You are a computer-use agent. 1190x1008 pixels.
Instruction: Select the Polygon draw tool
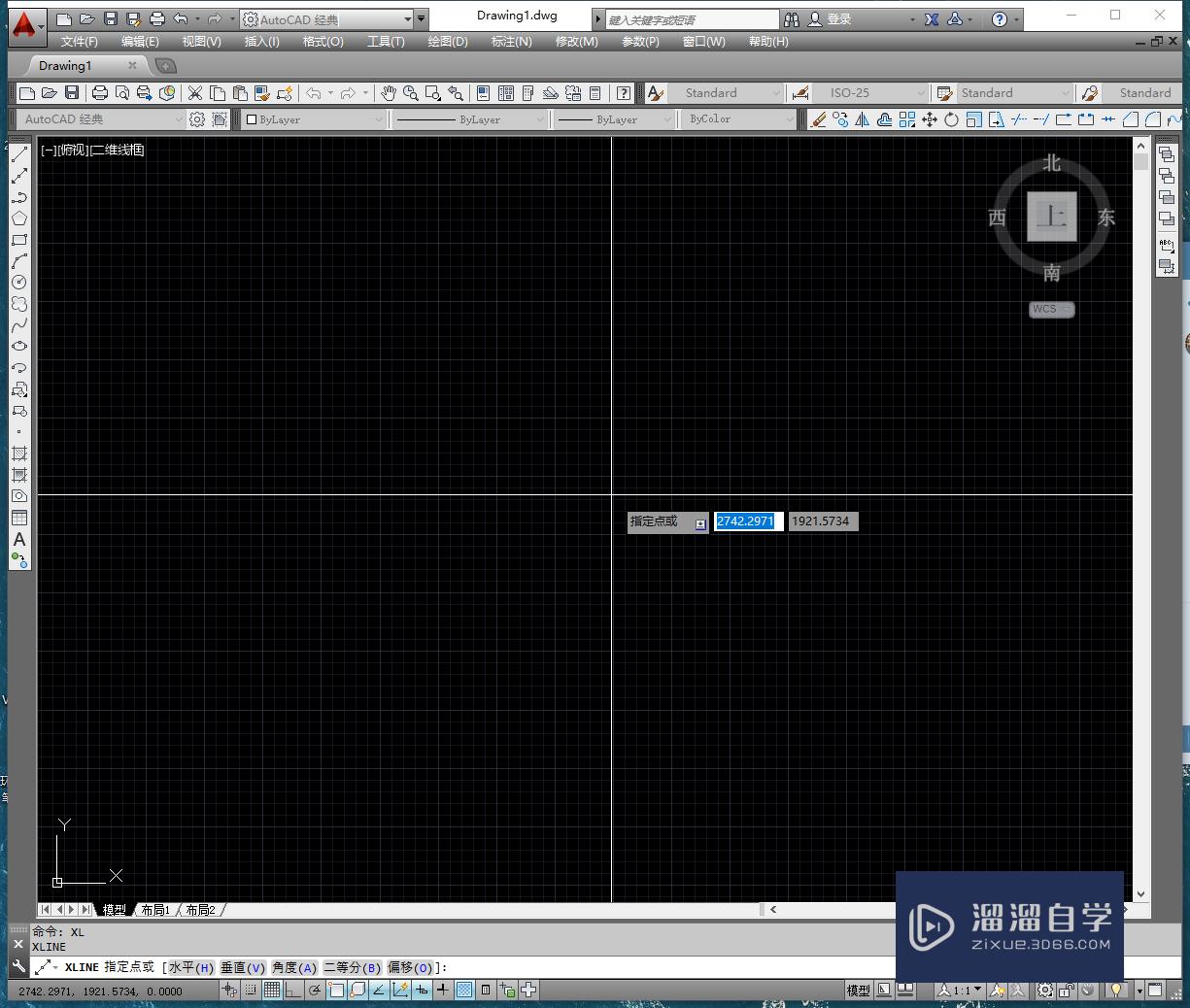click(x=19, y=219)
